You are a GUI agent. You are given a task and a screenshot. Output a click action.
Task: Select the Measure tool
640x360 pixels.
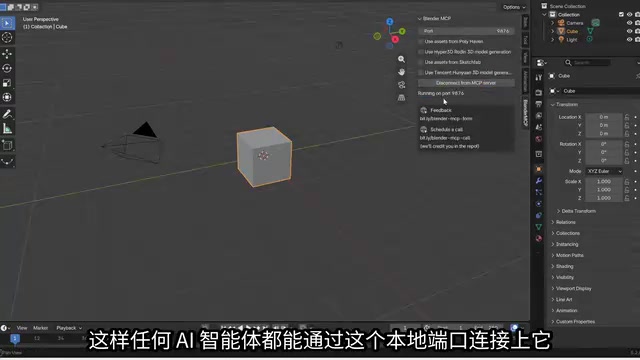coord(7,129)
